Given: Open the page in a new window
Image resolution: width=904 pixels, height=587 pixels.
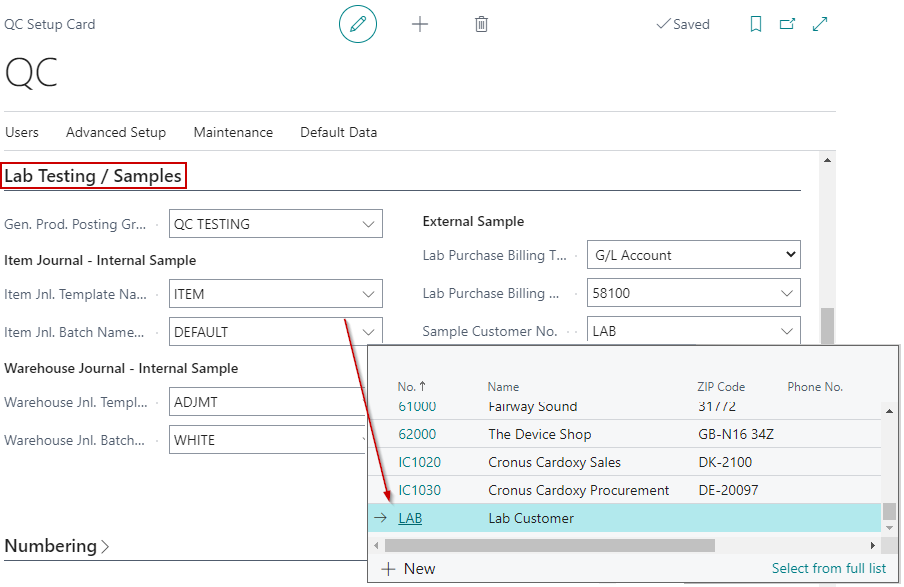Looking at the screenshot, I should tap(787, 23).
